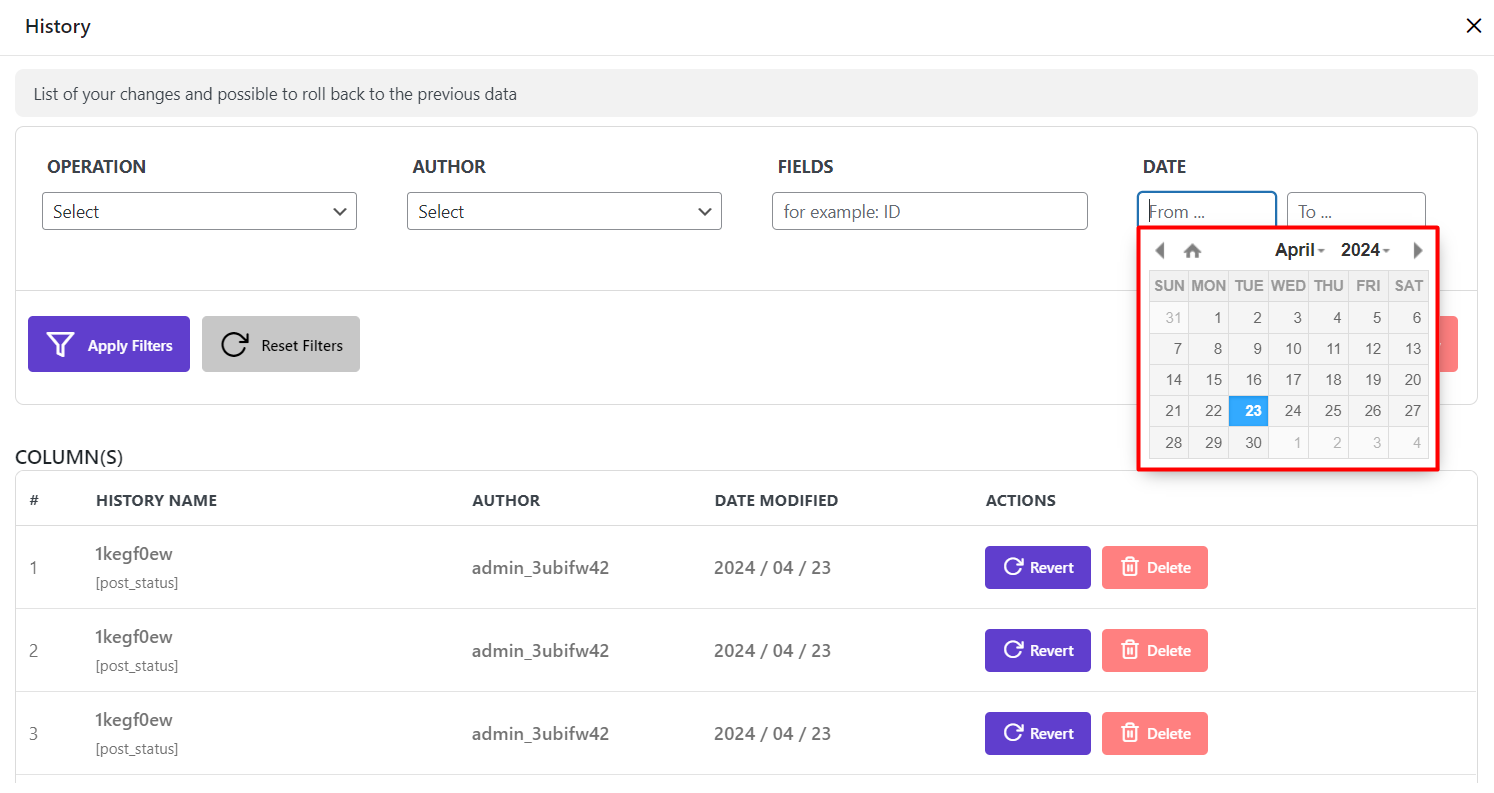The width and height of the screenshot is (1494, 793).
Task: Expand the Author select dropdown
Action: 564,211
